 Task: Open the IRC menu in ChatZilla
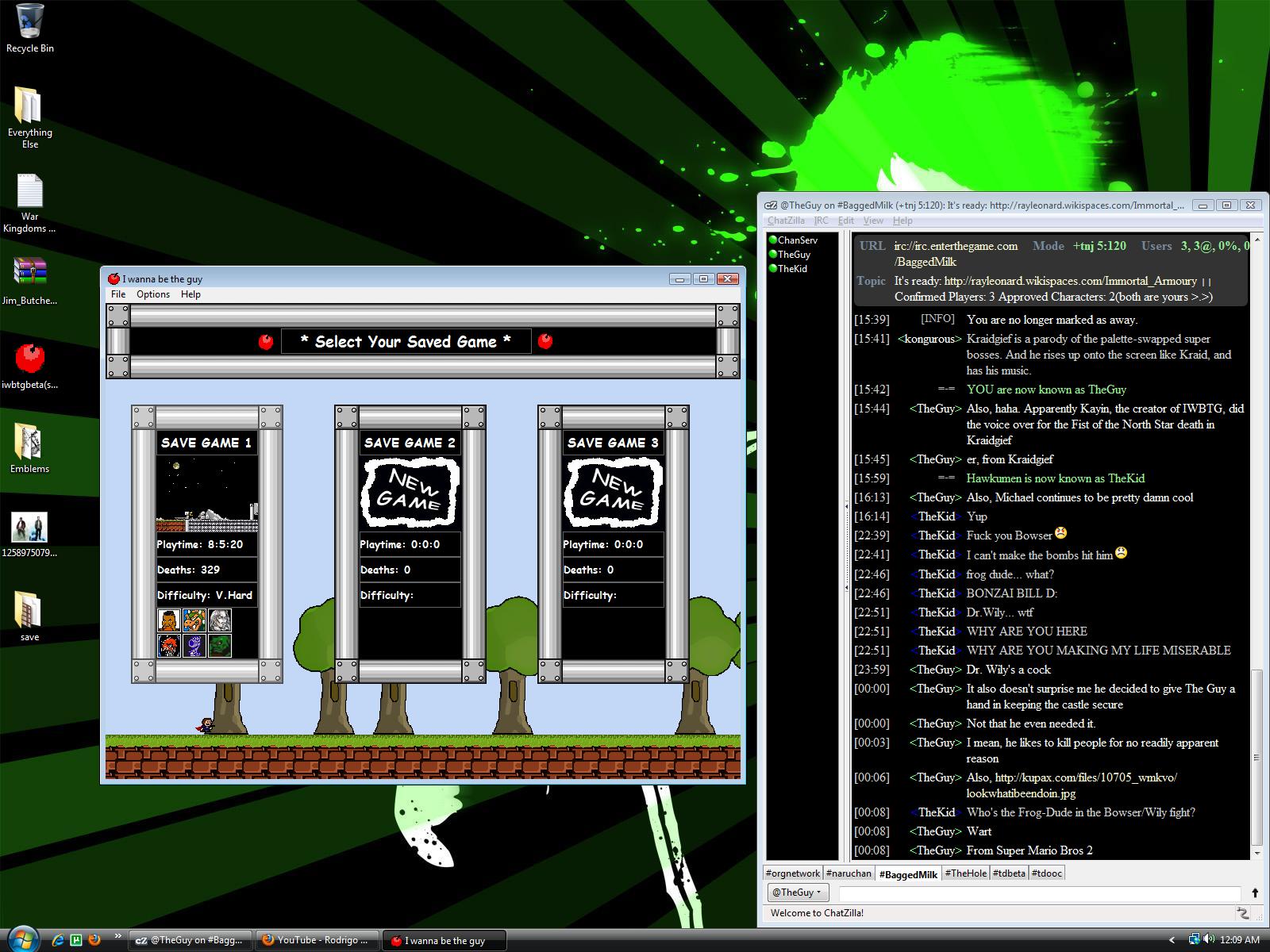pos(821,221)
